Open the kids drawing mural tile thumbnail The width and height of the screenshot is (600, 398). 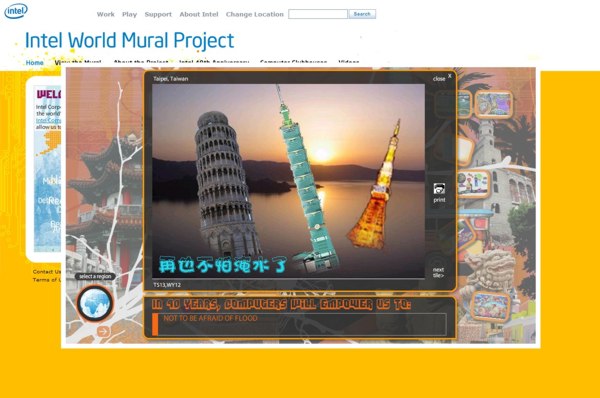click(x=474, y=184)
